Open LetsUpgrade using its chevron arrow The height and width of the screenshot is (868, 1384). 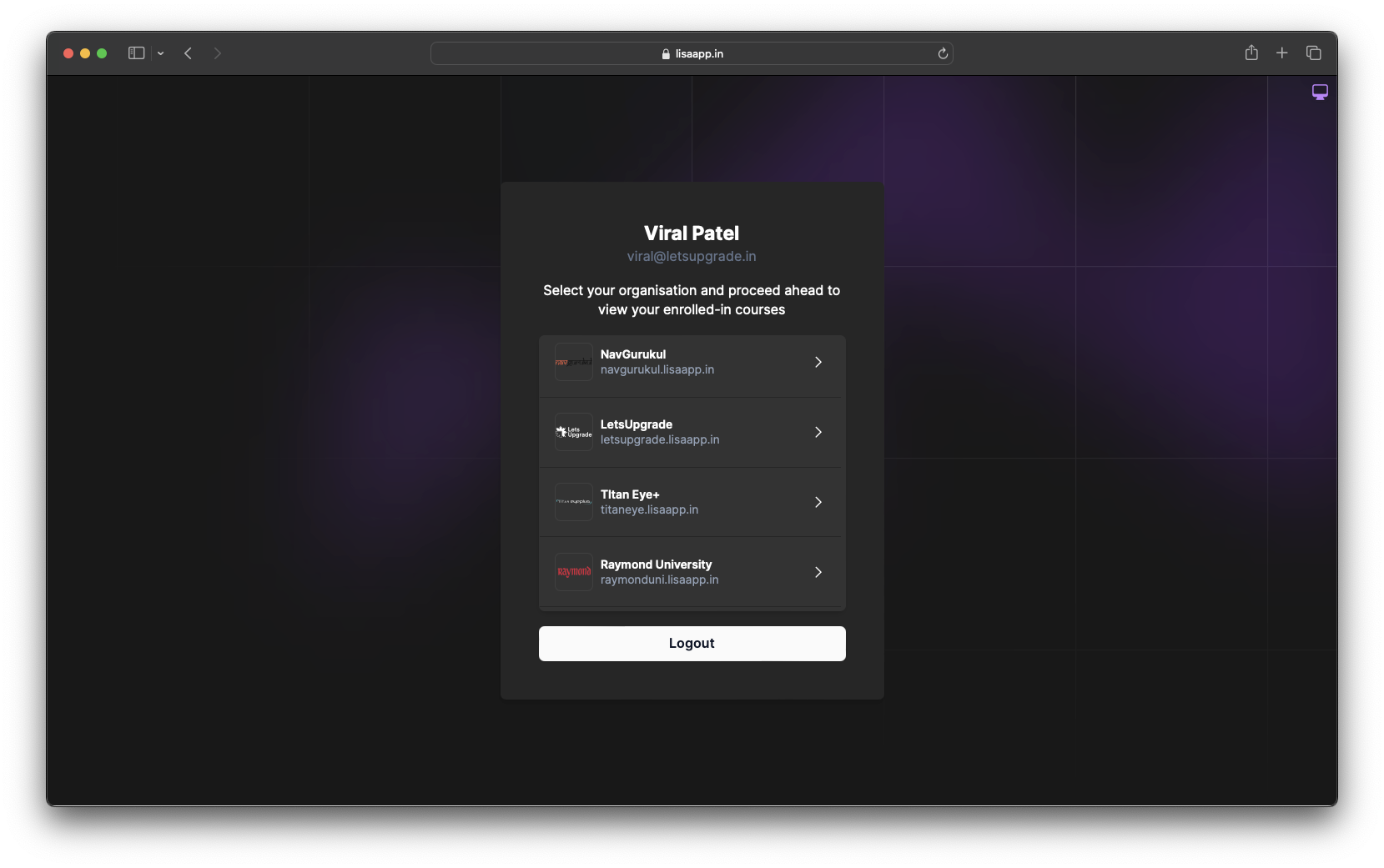tap(818, 432)
